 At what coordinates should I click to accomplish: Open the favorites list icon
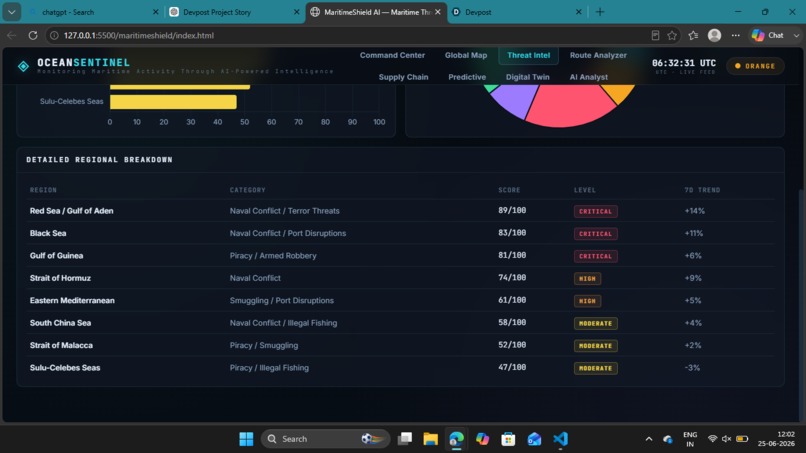click(693, 35)
